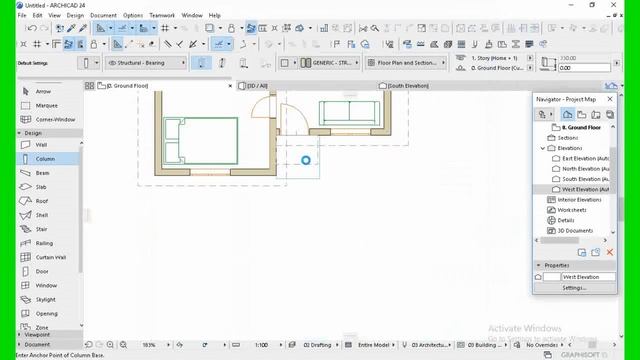Click Default Settings label in info box
The height and width of the screenshot is (360, 640).
pos(33,63)
